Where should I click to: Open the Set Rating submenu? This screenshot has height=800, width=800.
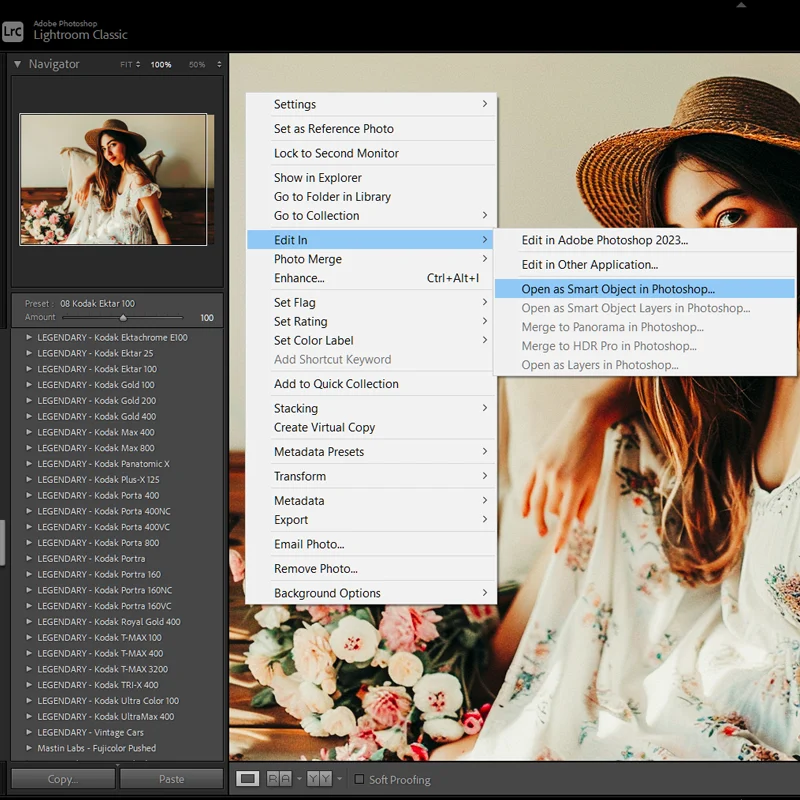(371, 321)
